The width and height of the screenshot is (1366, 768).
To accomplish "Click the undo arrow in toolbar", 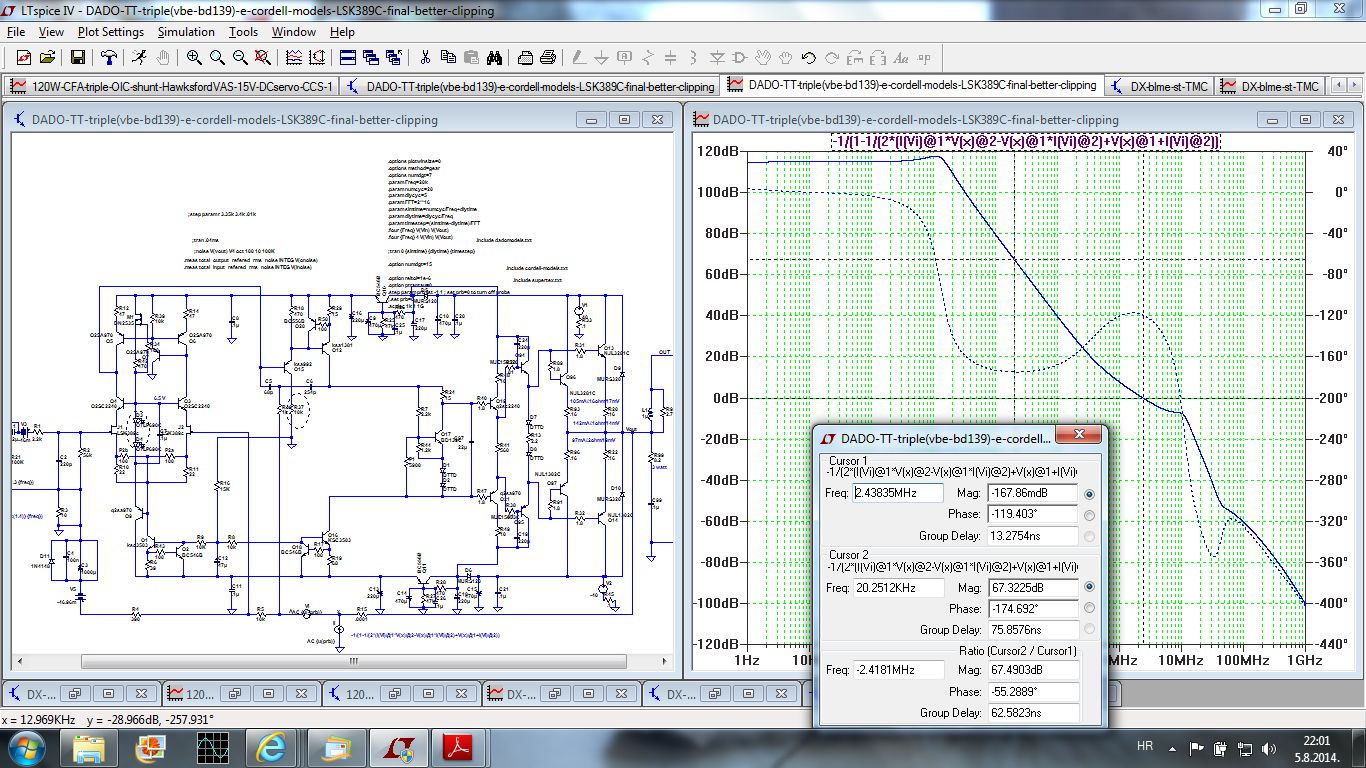I will click(809, 57).
